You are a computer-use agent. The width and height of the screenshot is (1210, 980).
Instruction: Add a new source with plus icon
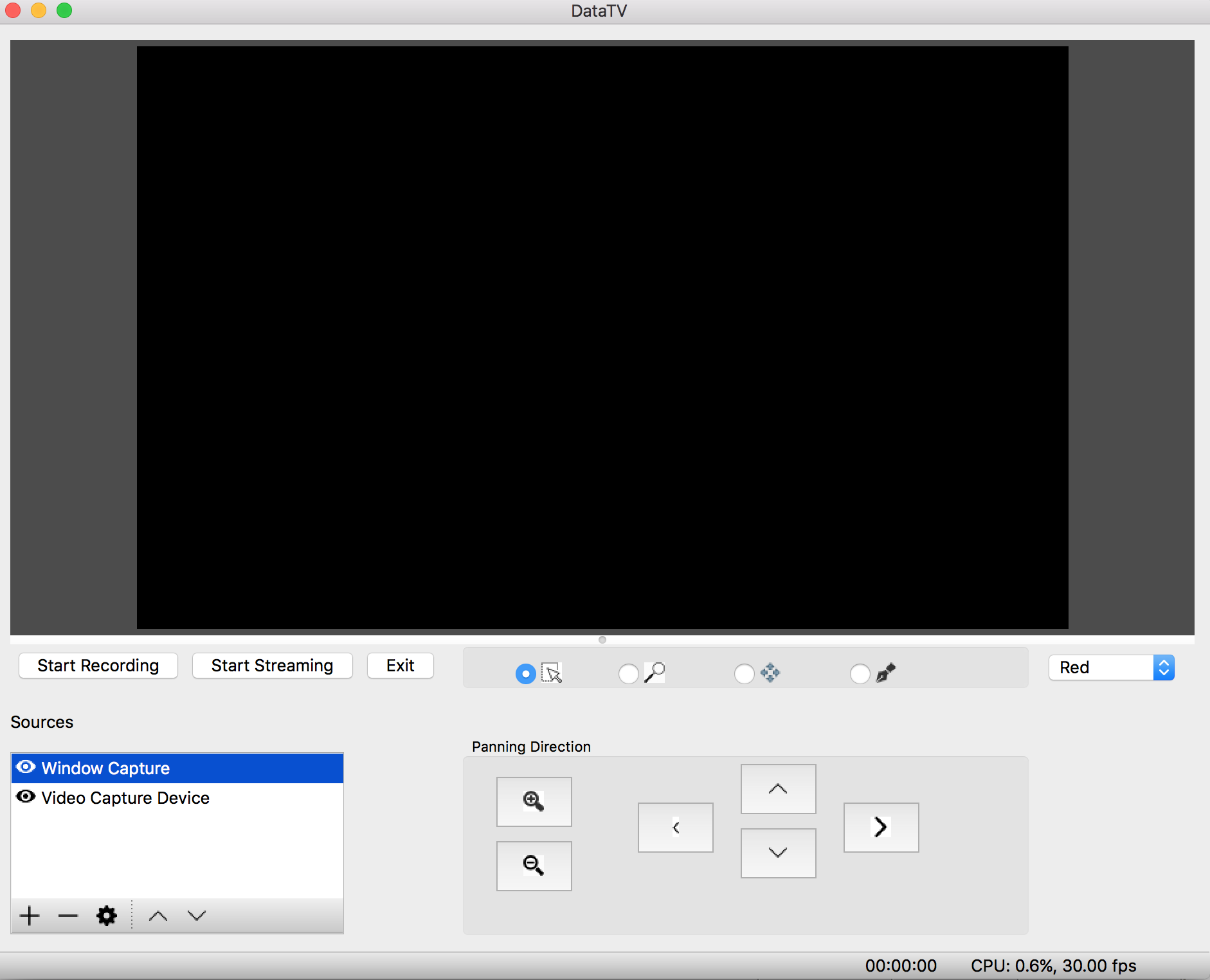click(x=30, y=916)
